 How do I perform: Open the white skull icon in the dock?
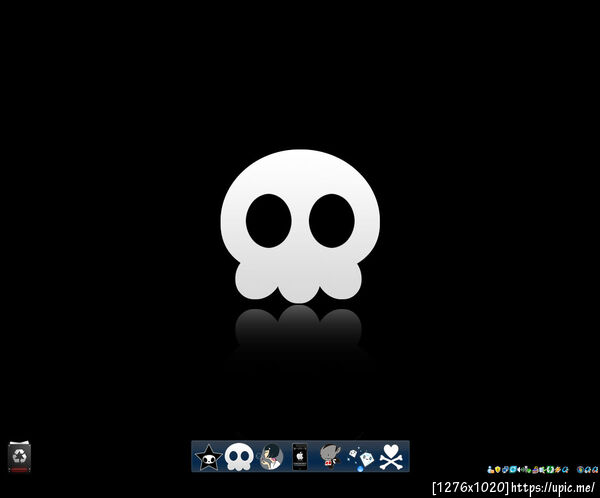(x=239, y=457)
